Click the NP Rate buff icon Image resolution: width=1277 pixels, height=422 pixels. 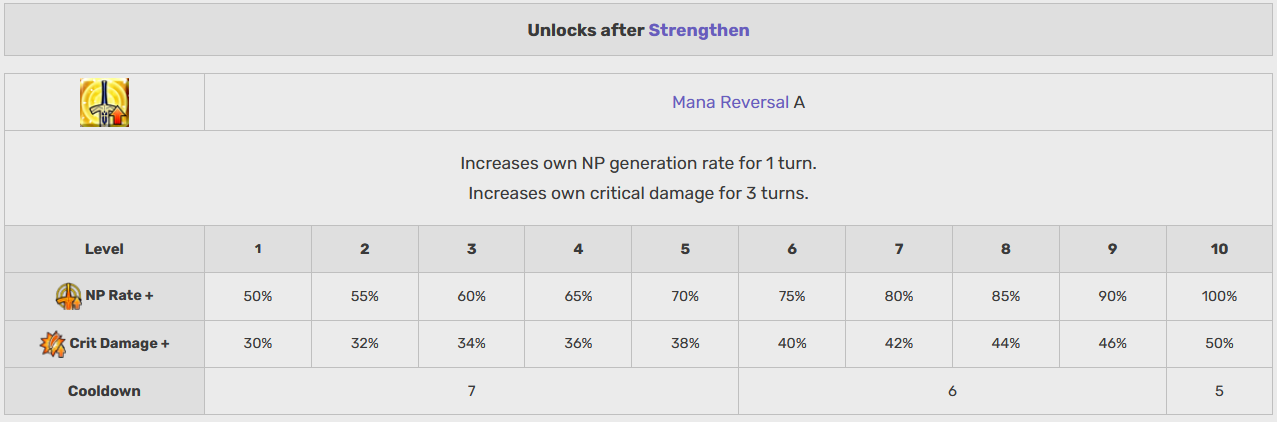coord(67,296)
